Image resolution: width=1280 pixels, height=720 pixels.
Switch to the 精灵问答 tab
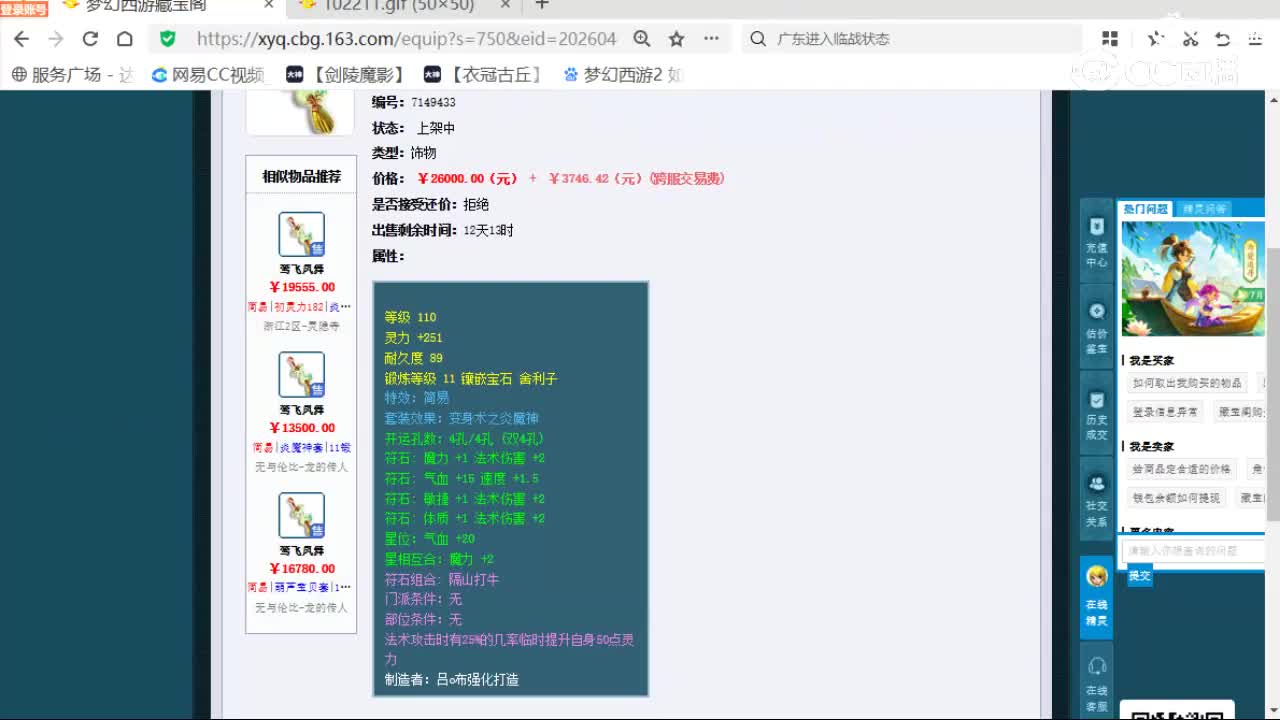point(1203,209)
